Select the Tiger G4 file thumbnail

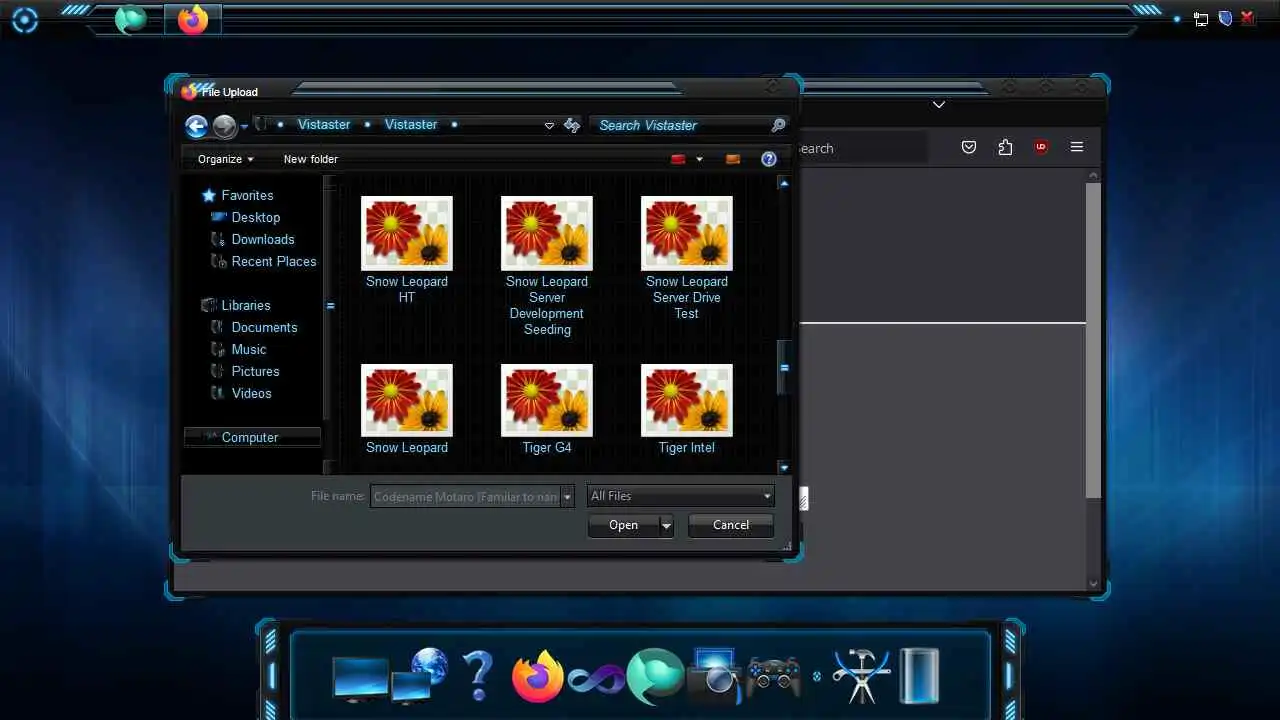click(547, 401)
